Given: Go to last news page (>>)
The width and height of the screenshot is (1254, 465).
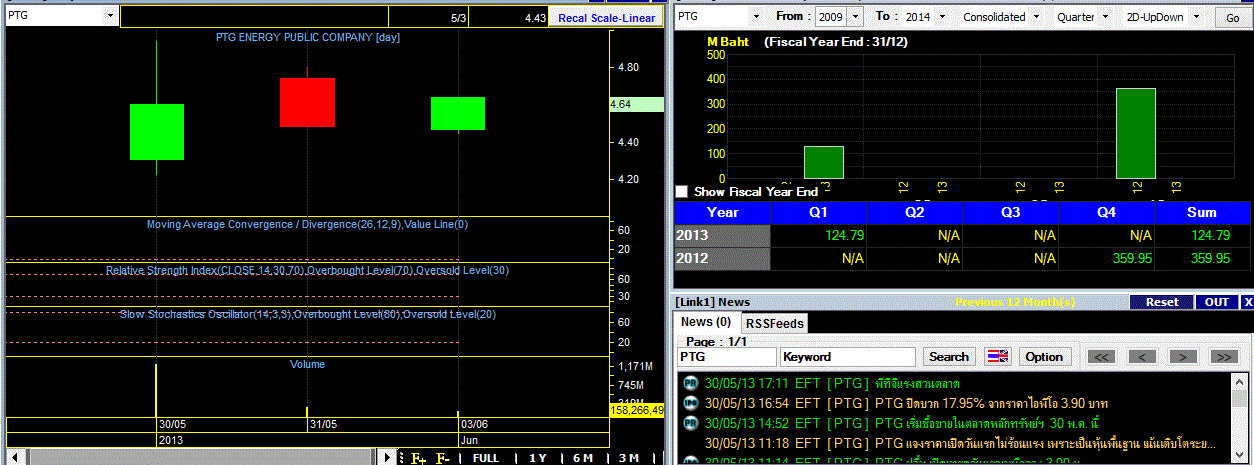Looking at the screenshot, I should [1223, 357].
